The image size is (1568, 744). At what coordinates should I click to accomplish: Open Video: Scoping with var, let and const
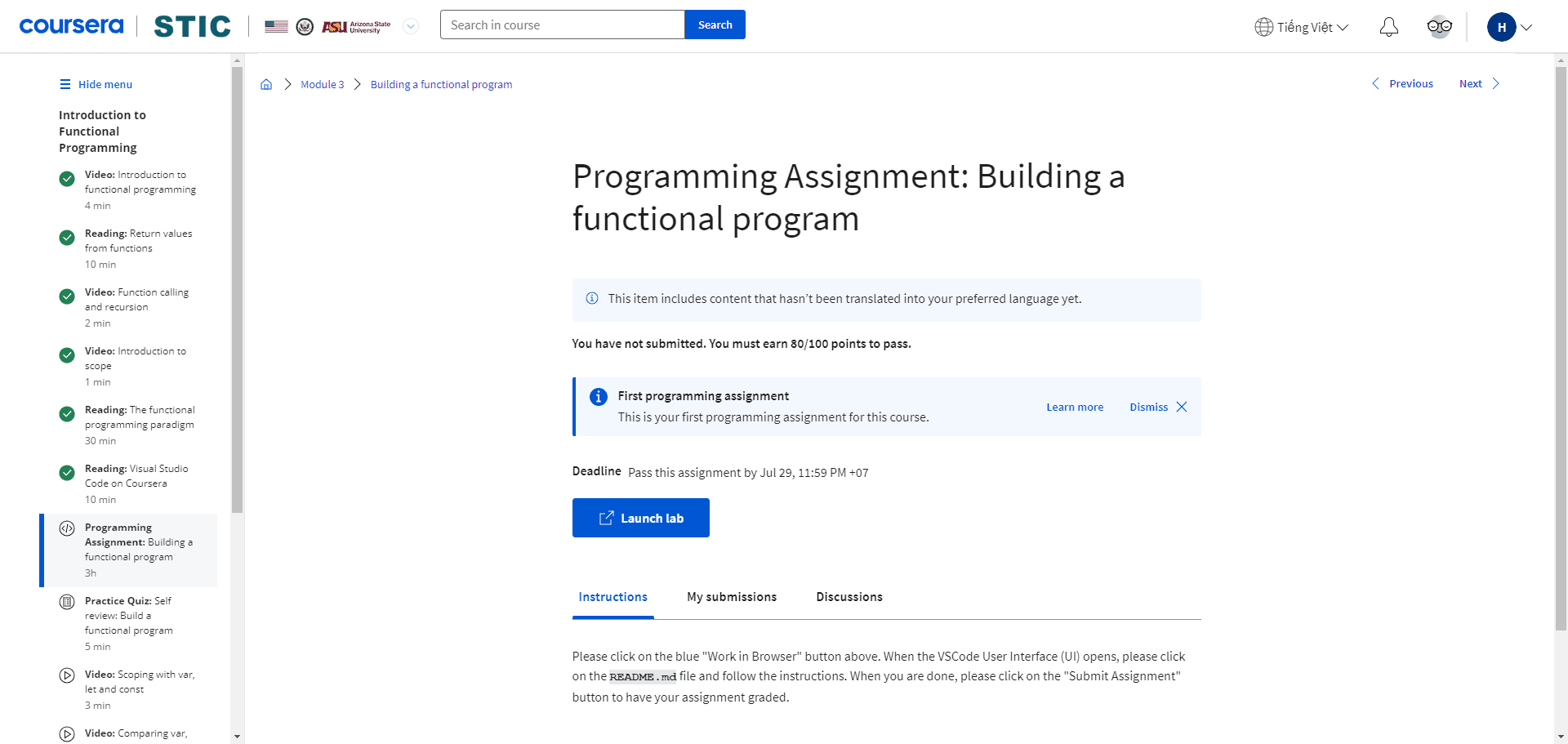click(x=130, y=689)
